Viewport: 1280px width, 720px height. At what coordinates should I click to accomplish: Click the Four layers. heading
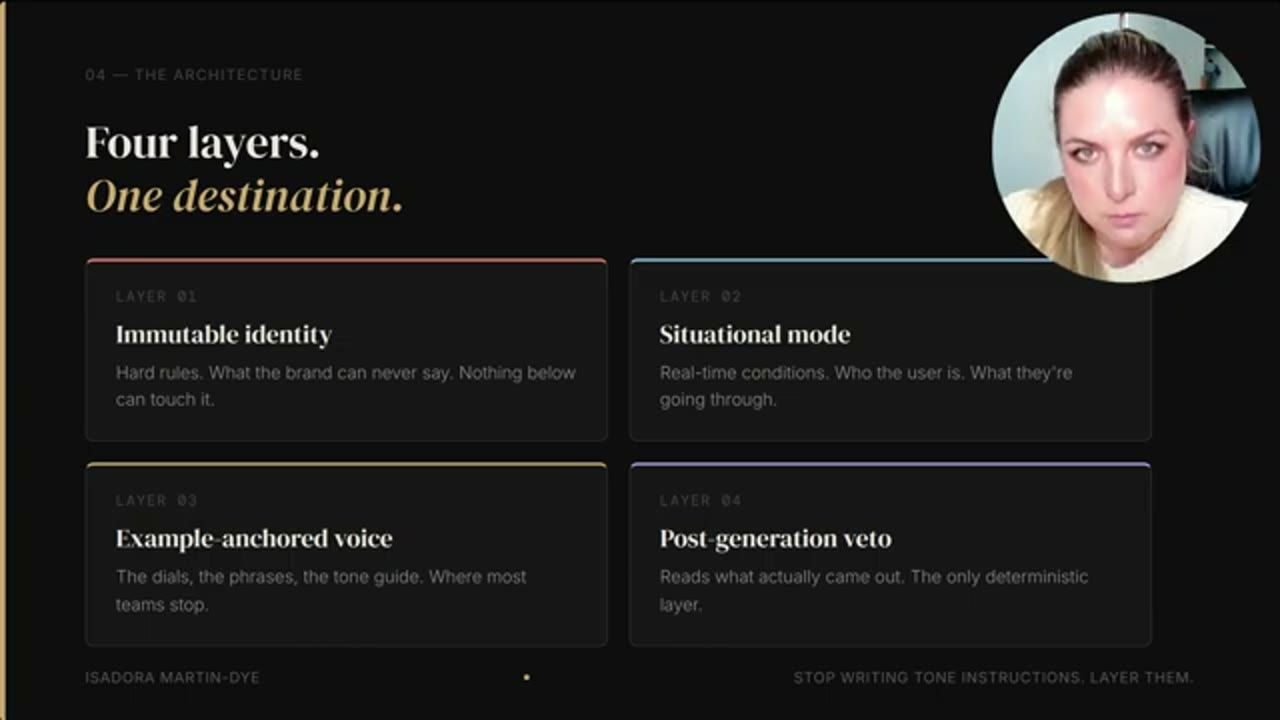(203, 144)
